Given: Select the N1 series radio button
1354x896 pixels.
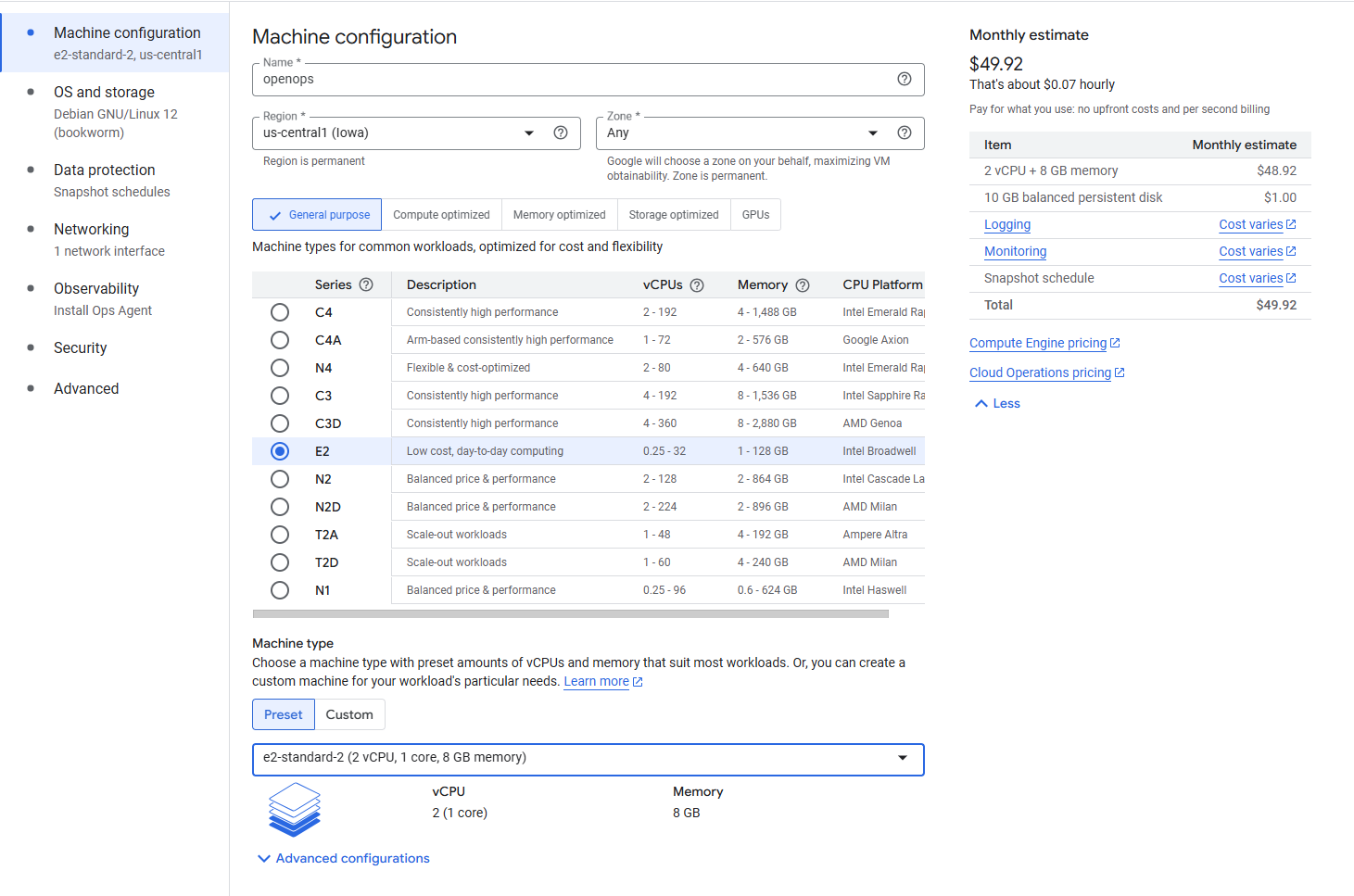Looking at the screenshot, I should (280, 590).
